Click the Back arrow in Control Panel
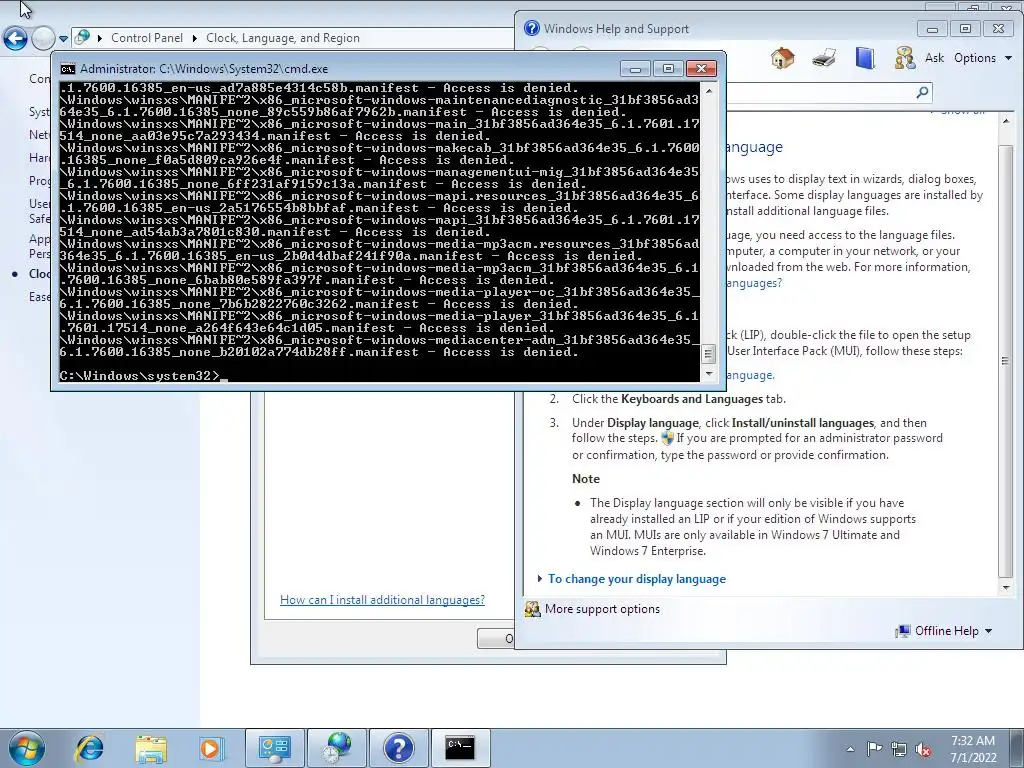This screenshot has width=1024, height=768. pos(16,38)
